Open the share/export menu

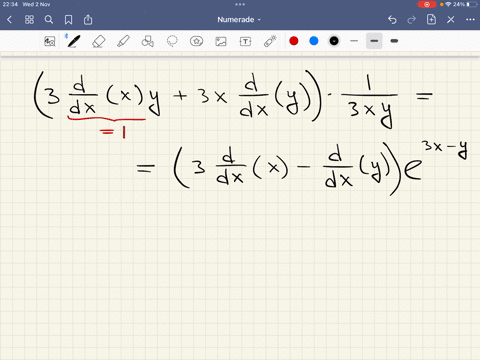pyautogui.click(x=88, y=20)
